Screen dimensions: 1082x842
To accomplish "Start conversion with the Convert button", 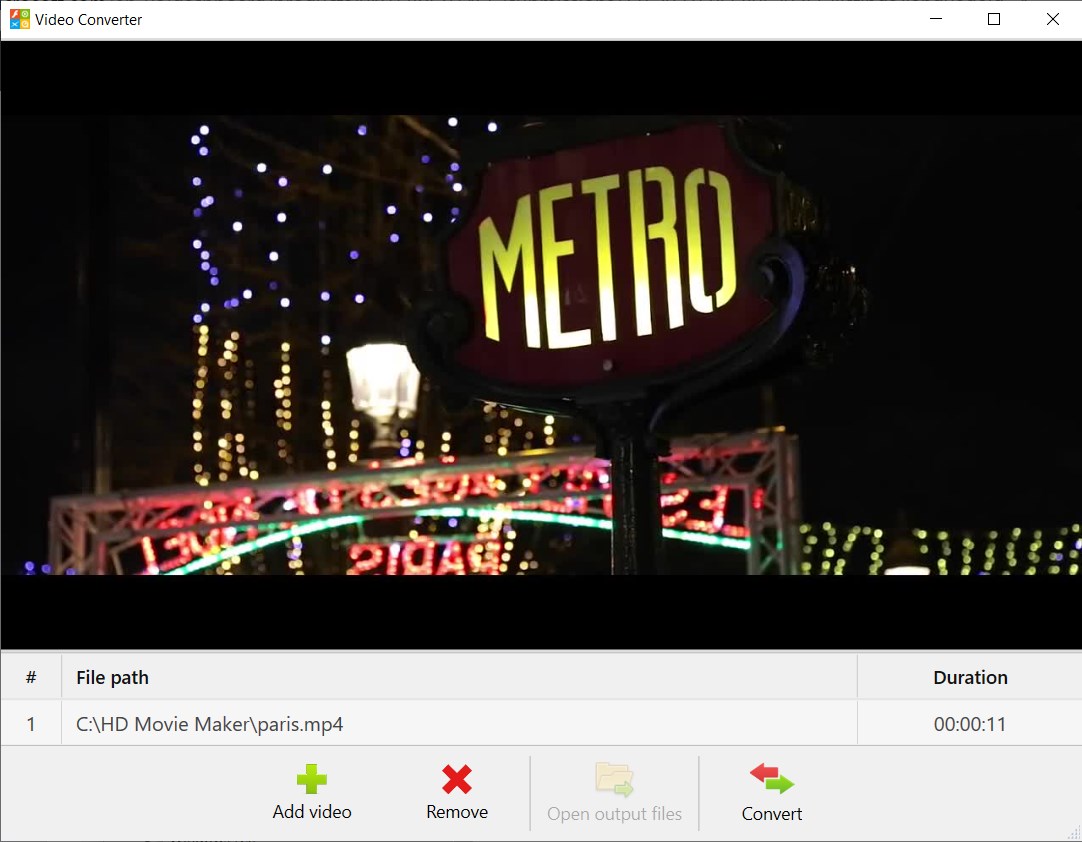I will pyautogui.click(x=770, y=792).
